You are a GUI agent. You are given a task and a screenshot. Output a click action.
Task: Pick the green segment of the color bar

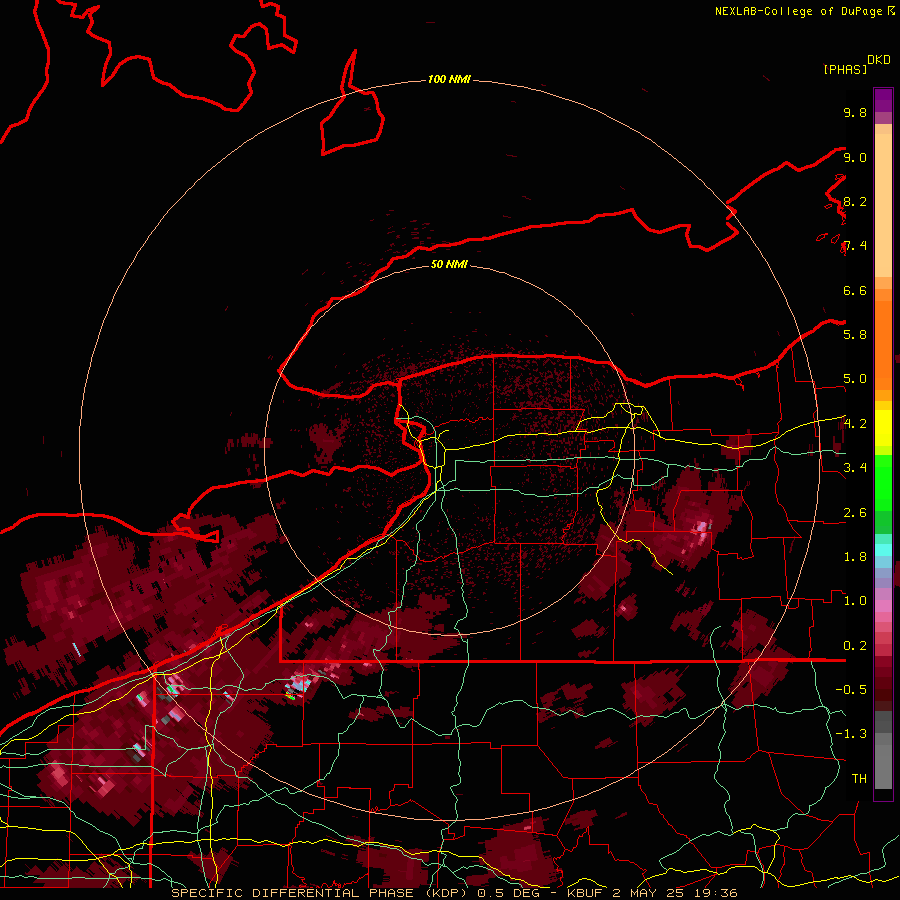(x=883, y=482)
